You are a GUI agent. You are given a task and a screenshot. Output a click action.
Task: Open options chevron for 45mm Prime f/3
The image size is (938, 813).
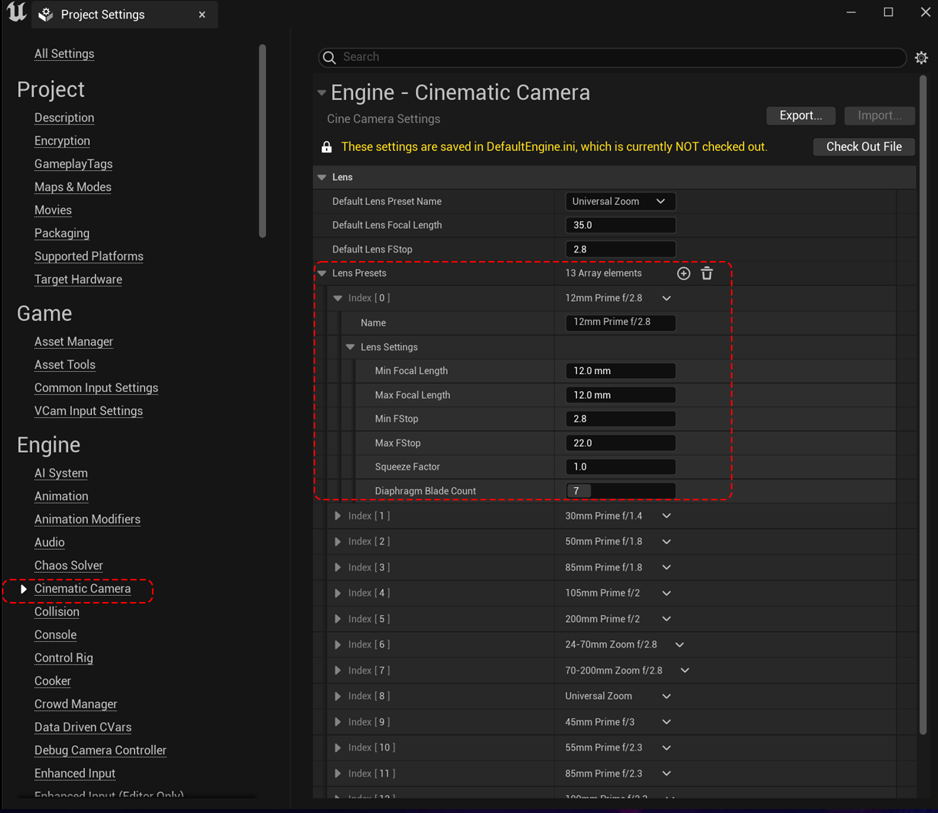(x=666, y=722)
